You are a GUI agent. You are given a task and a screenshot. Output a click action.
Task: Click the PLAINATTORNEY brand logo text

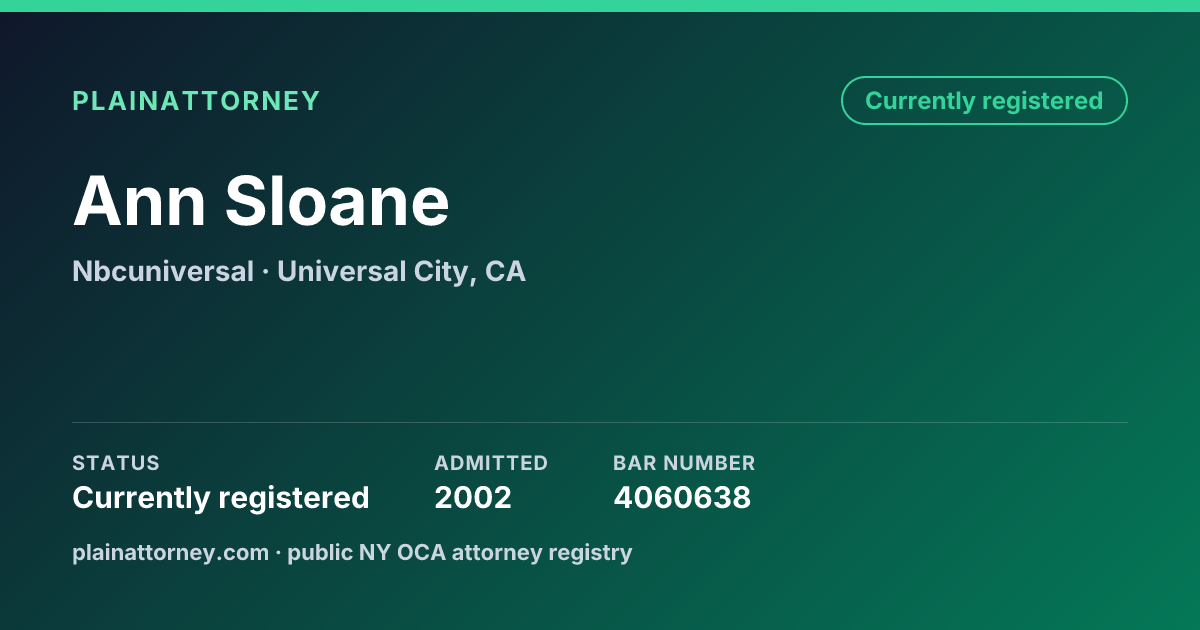[196, 101]
